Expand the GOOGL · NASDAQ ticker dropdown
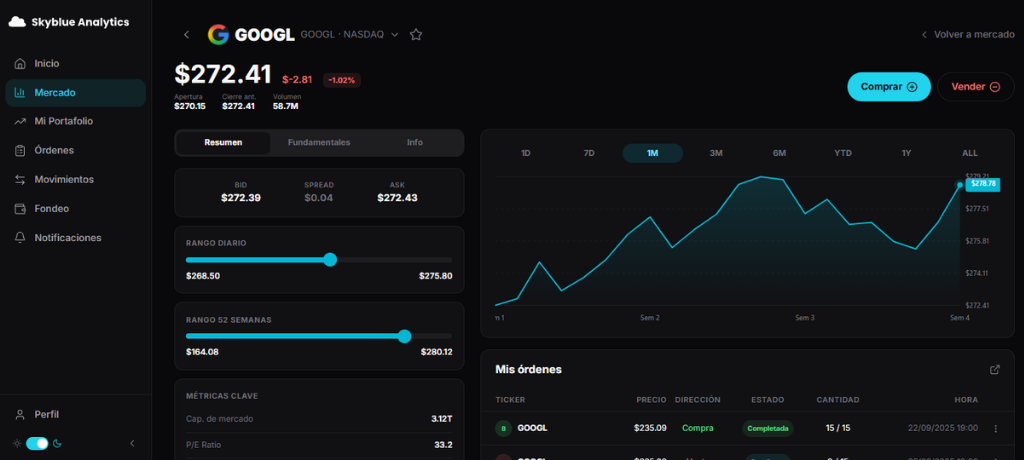 [394, 35]
